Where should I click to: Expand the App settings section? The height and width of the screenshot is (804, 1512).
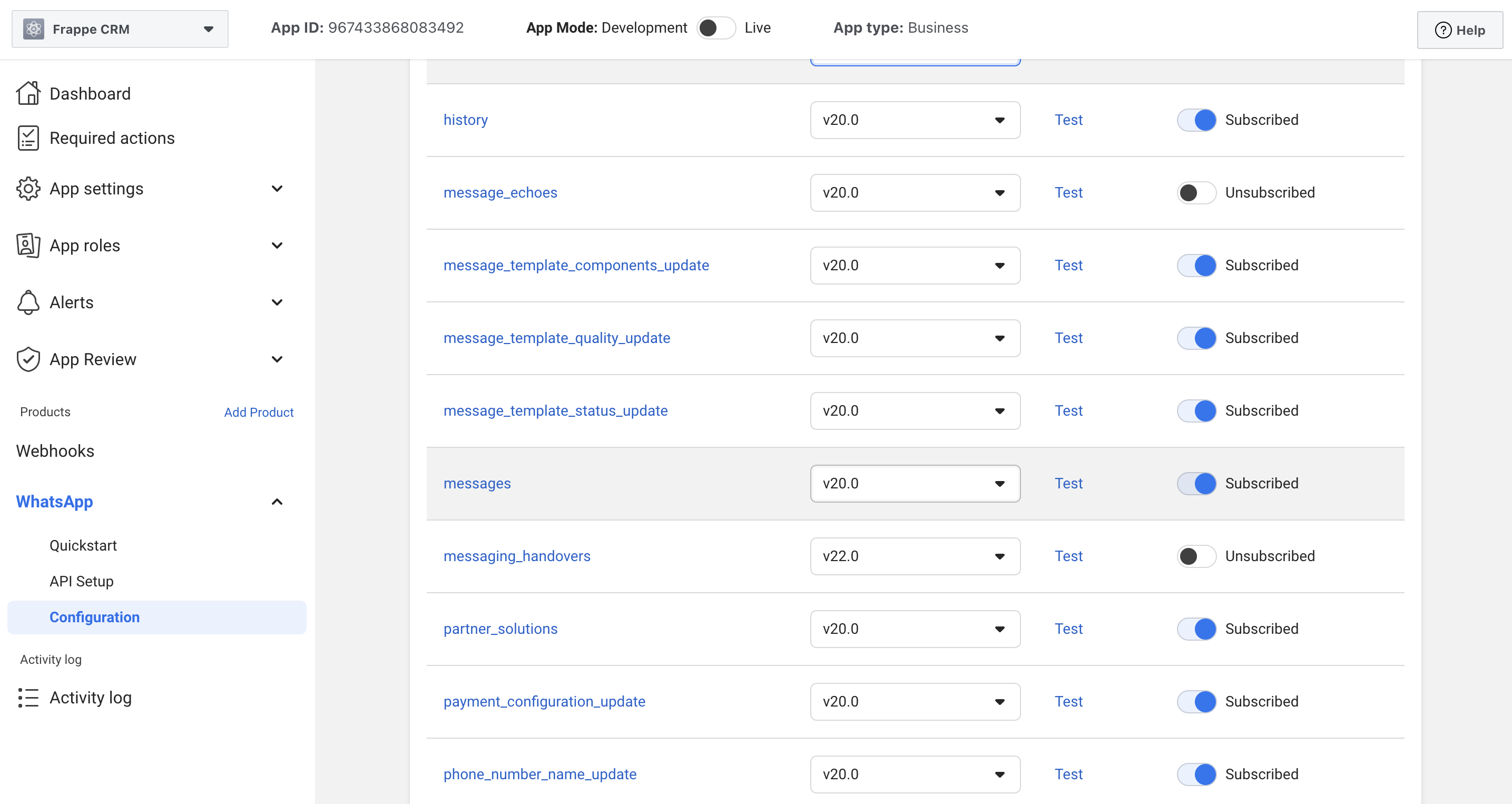(x=277, y=189)
